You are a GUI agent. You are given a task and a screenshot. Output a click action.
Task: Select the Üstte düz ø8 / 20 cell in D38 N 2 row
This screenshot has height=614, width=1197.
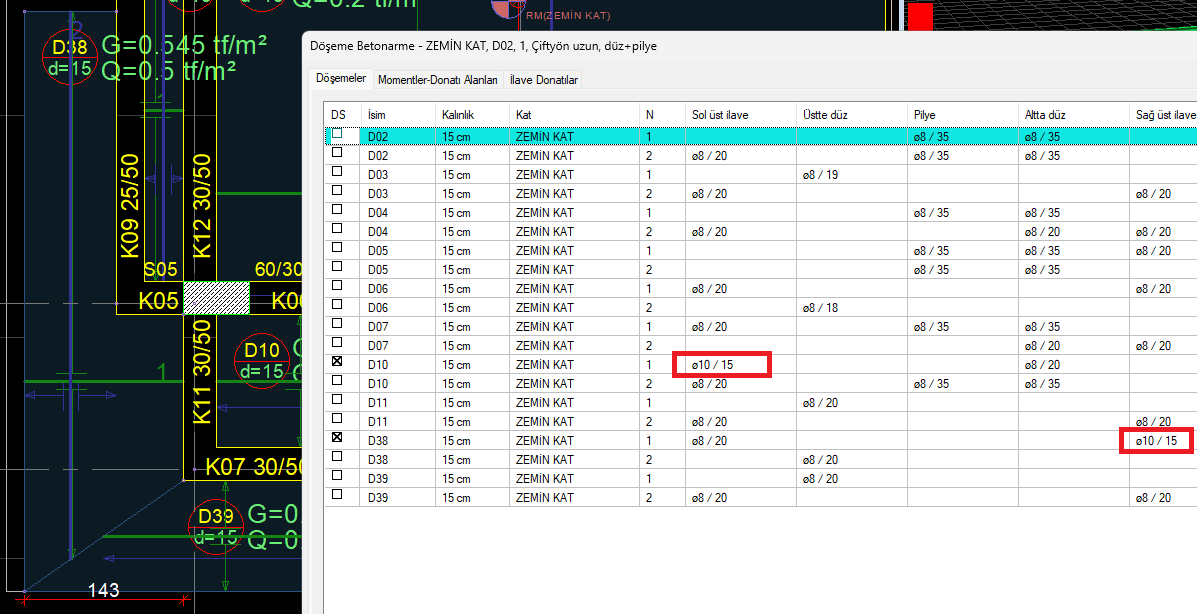click(x=852, y=460)
